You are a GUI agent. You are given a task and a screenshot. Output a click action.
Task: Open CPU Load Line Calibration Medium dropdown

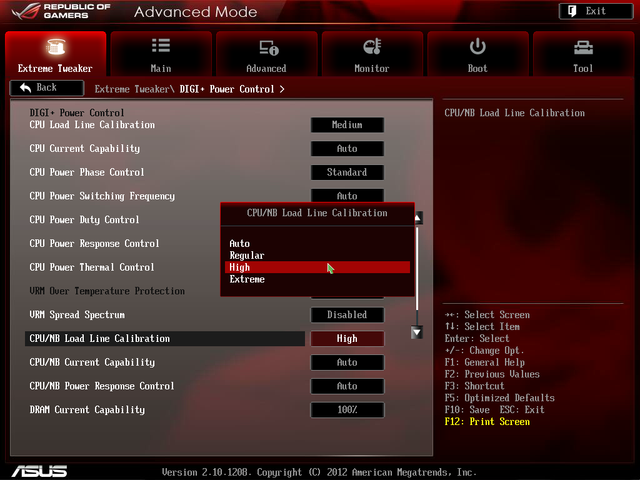click(347, 125)
